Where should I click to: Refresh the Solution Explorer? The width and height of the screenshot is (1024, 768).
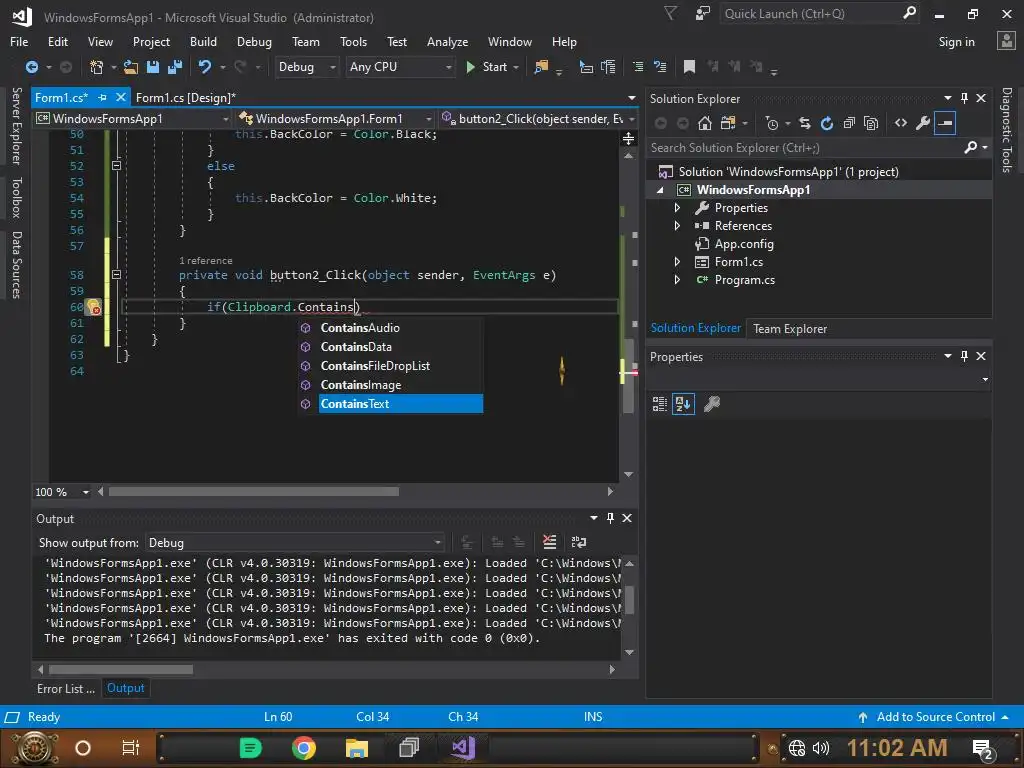[x=827, y=123]
